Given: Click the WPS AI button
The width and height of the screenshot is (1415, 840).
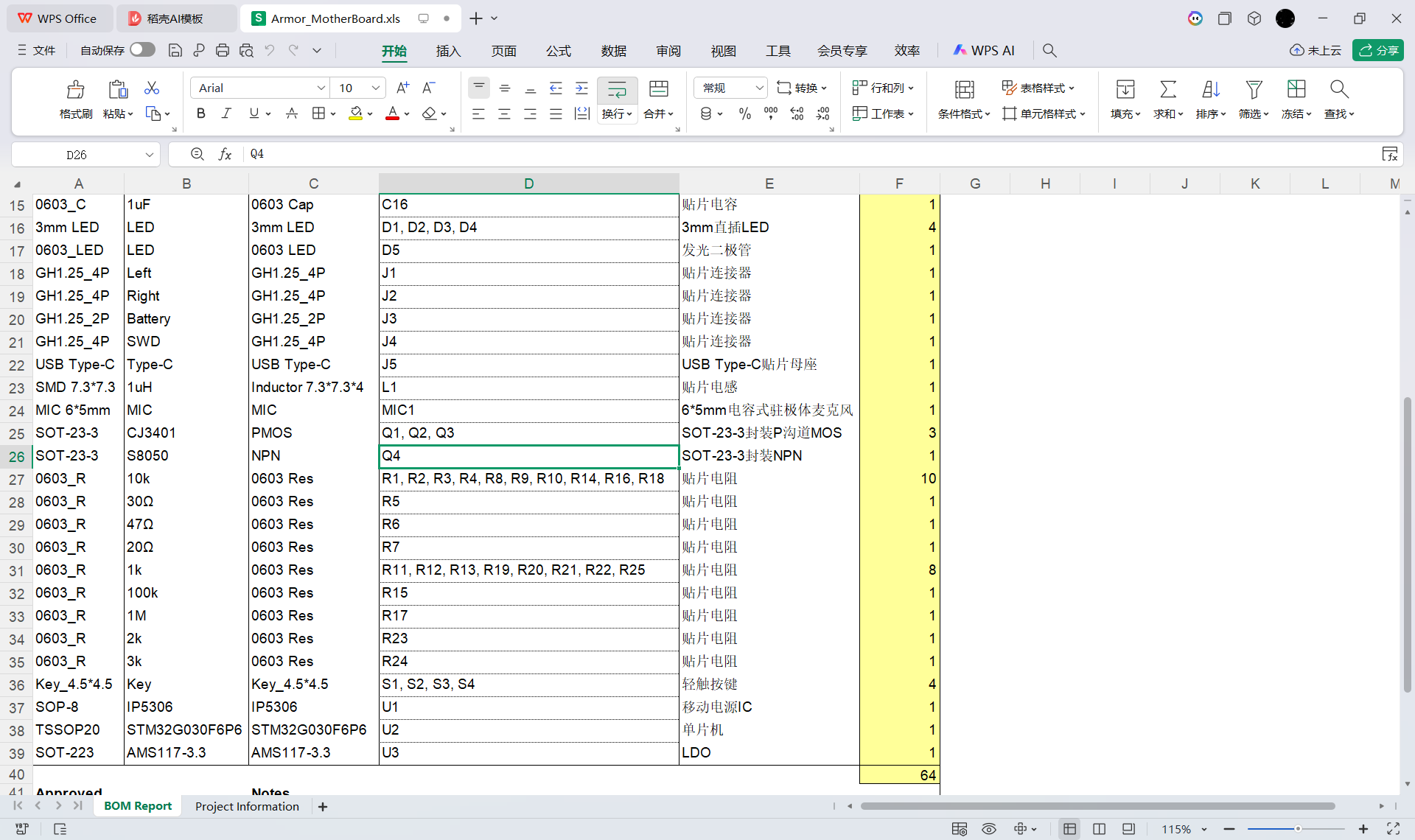Looking at the screenshot, I should coord(984,50).
